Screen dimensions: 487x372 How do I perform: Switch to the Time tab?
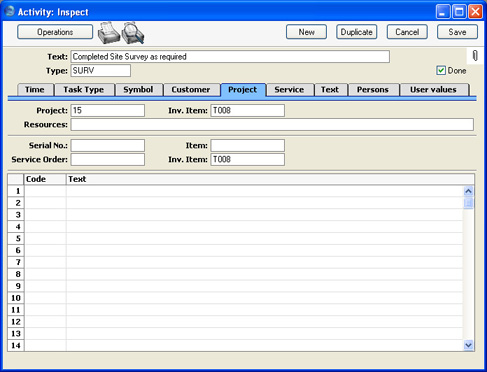[35, 90]
